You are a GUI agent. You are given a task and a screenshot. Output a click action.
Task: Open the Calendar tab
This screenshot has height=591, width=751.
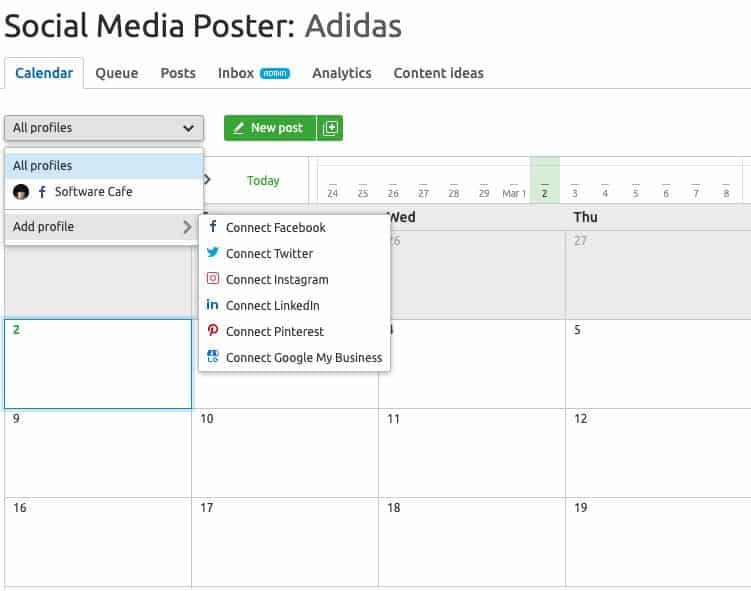pyautogui.click(x=44, y=73)
